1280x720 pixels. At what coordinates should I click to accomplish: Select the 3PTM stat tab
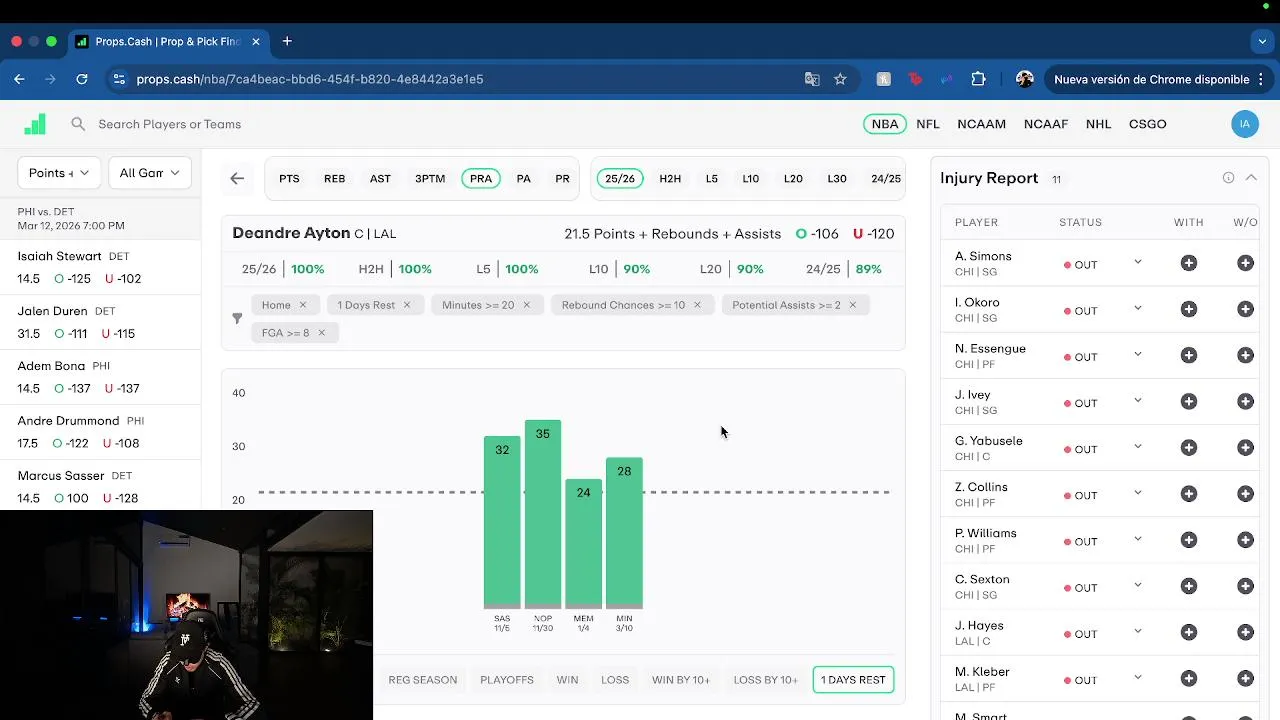point(430,179)
